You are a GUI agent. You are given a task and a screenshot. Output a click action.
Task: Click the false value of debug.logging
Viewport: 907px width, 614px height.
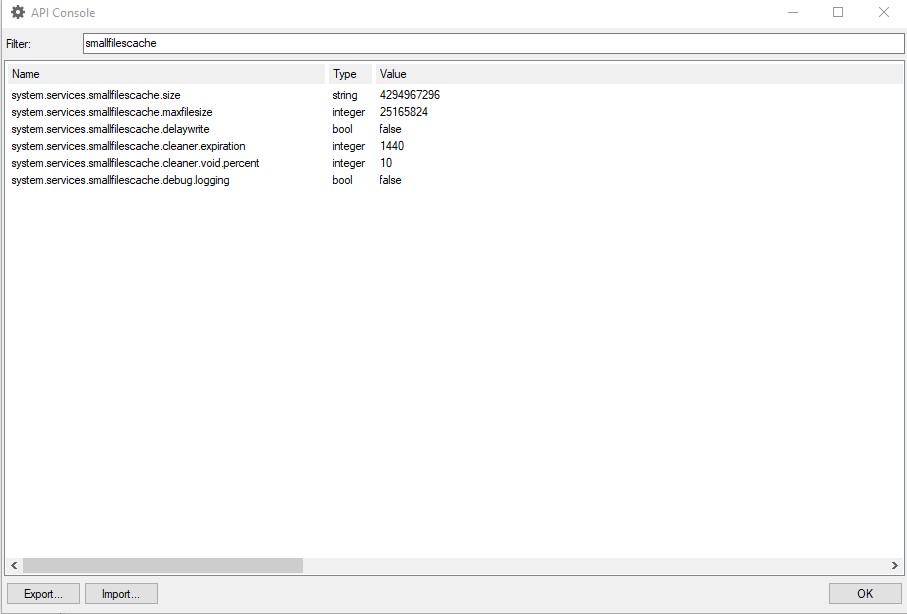point(390,180)
